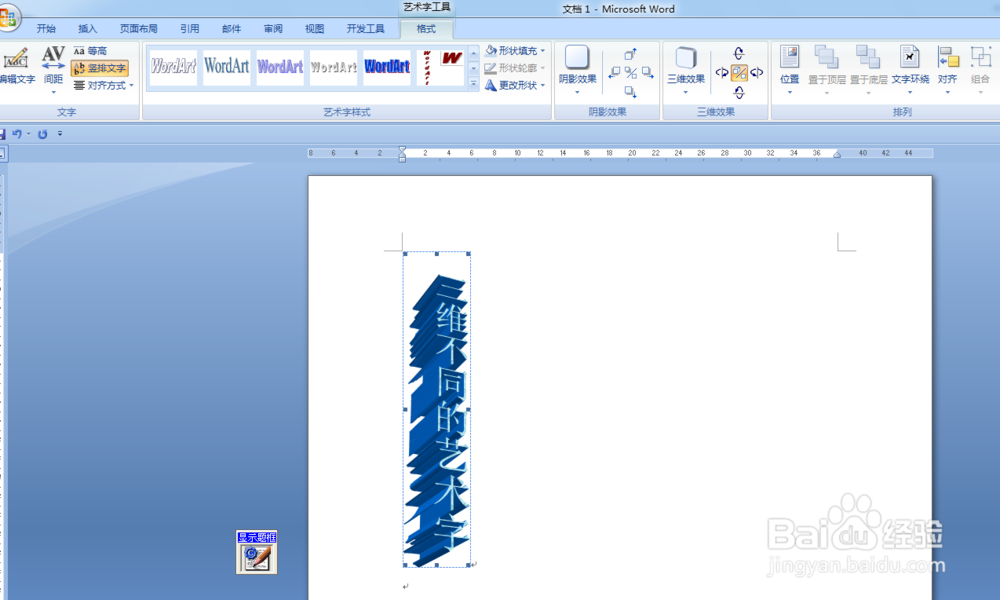The image size is (1000, 600).
Task: Toggle Vertical Text (竖排文字) button
Action: [99, 68]
